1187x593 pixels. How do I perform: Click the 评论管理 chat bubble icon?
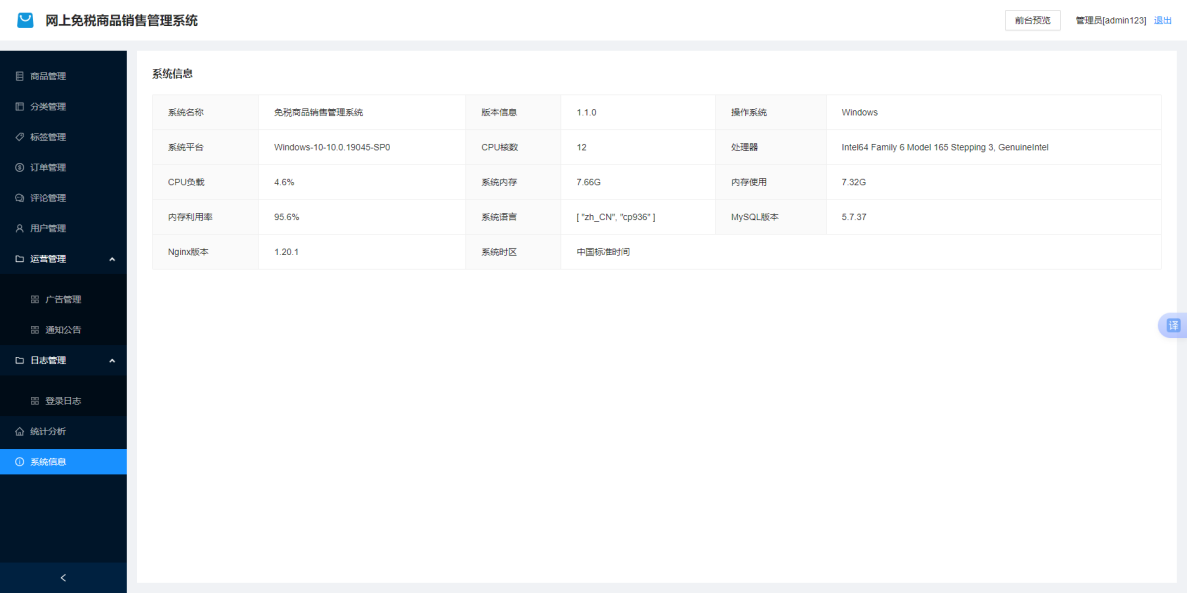(20, 198)
